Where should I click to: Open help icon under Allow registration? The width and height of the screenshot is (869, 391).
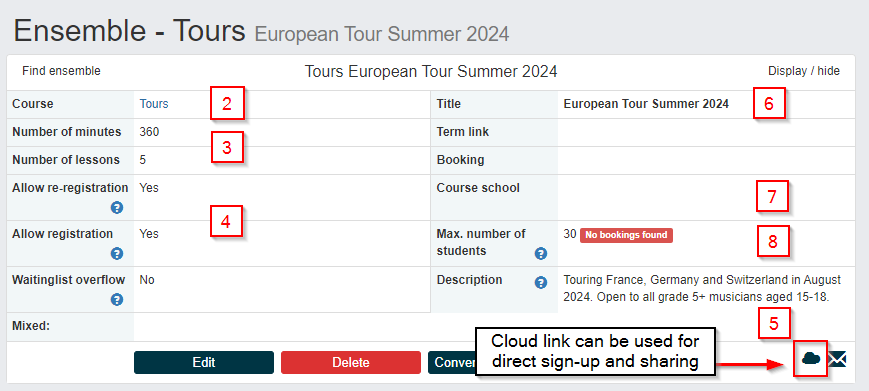116,254
